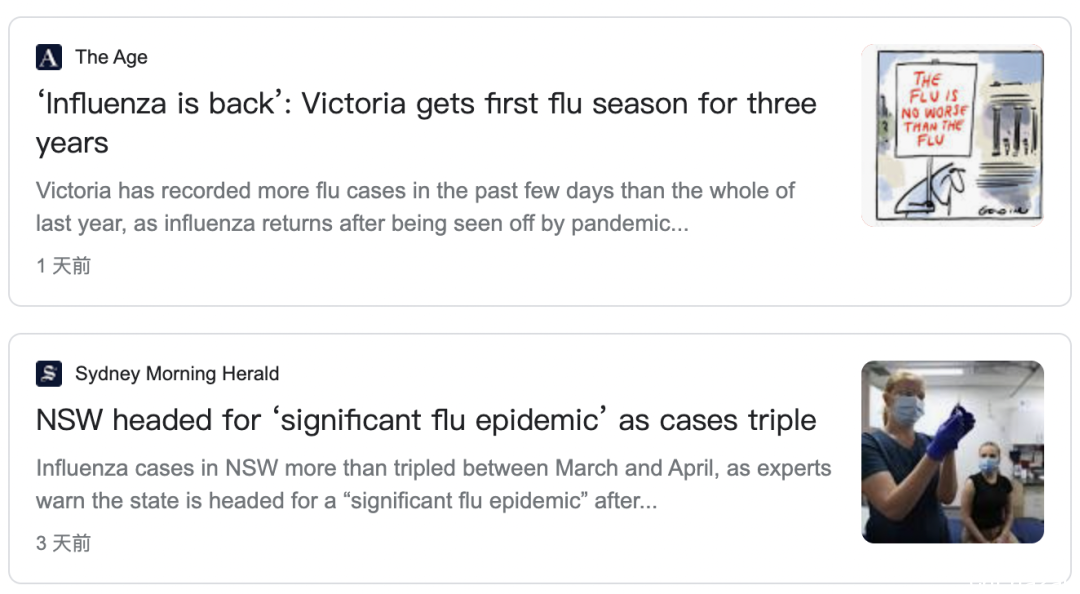Screen dimensions: 1080x594
Task: Click the Sydney Morning Herald logo icon
Action: tap(49, 373)
